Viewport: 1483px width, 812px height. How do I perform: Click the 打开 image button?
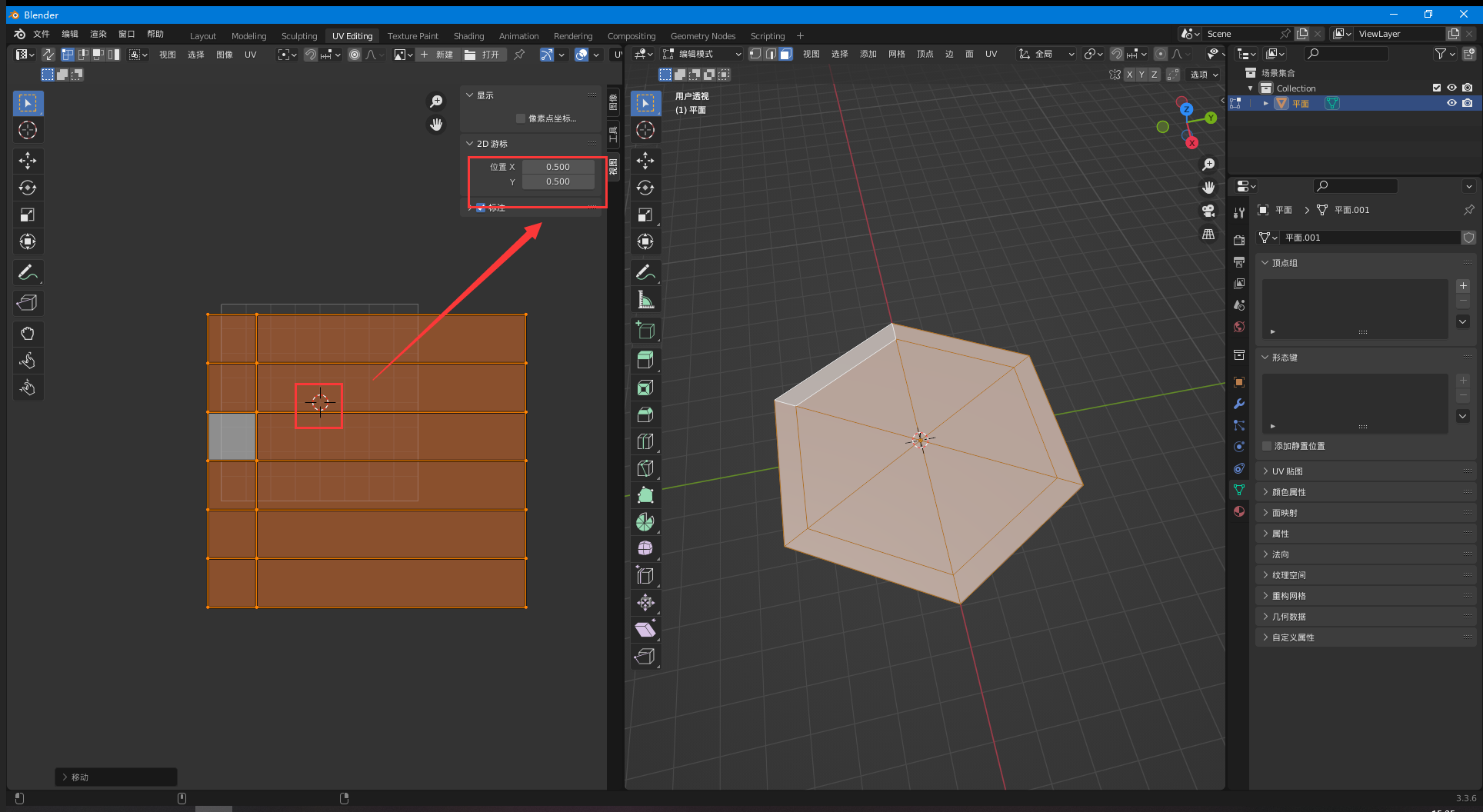[x=482, y=55]
